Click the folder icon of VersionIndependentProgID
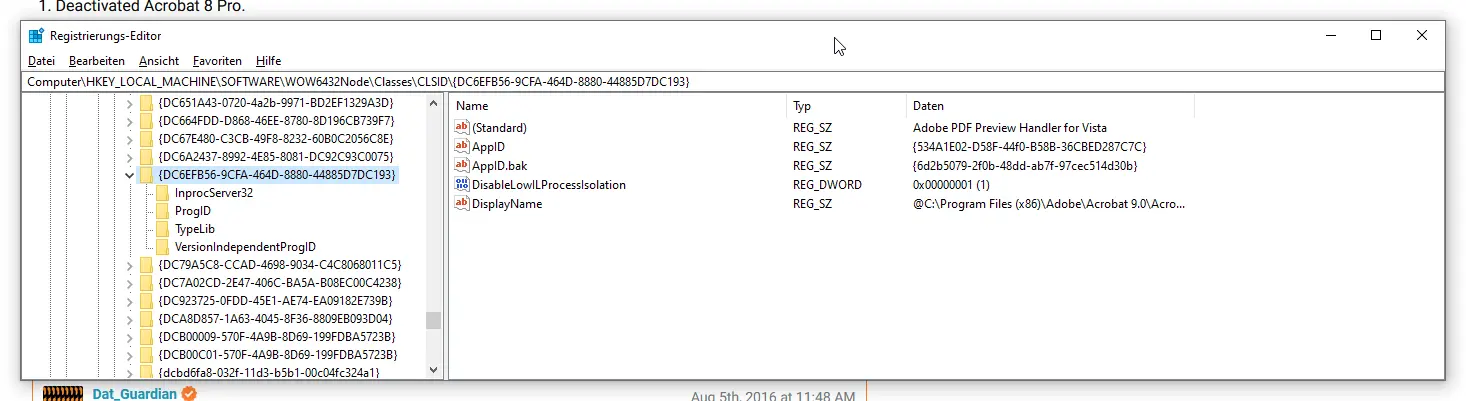The width and height of the screenshot is (1466, 401). click(164, 247)
